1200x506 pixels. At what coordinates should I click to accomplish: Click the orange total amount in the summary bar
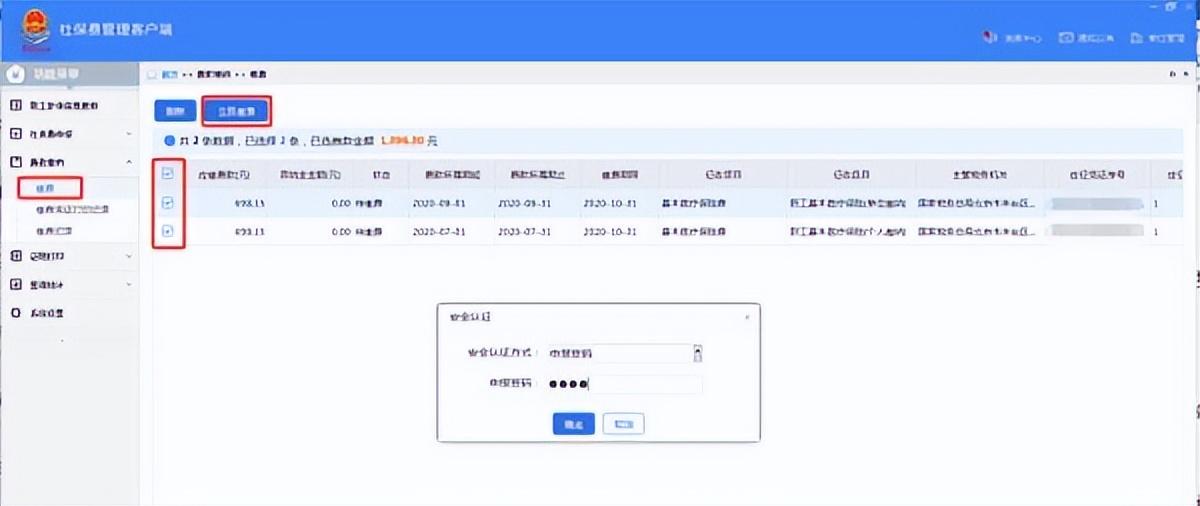403,141
